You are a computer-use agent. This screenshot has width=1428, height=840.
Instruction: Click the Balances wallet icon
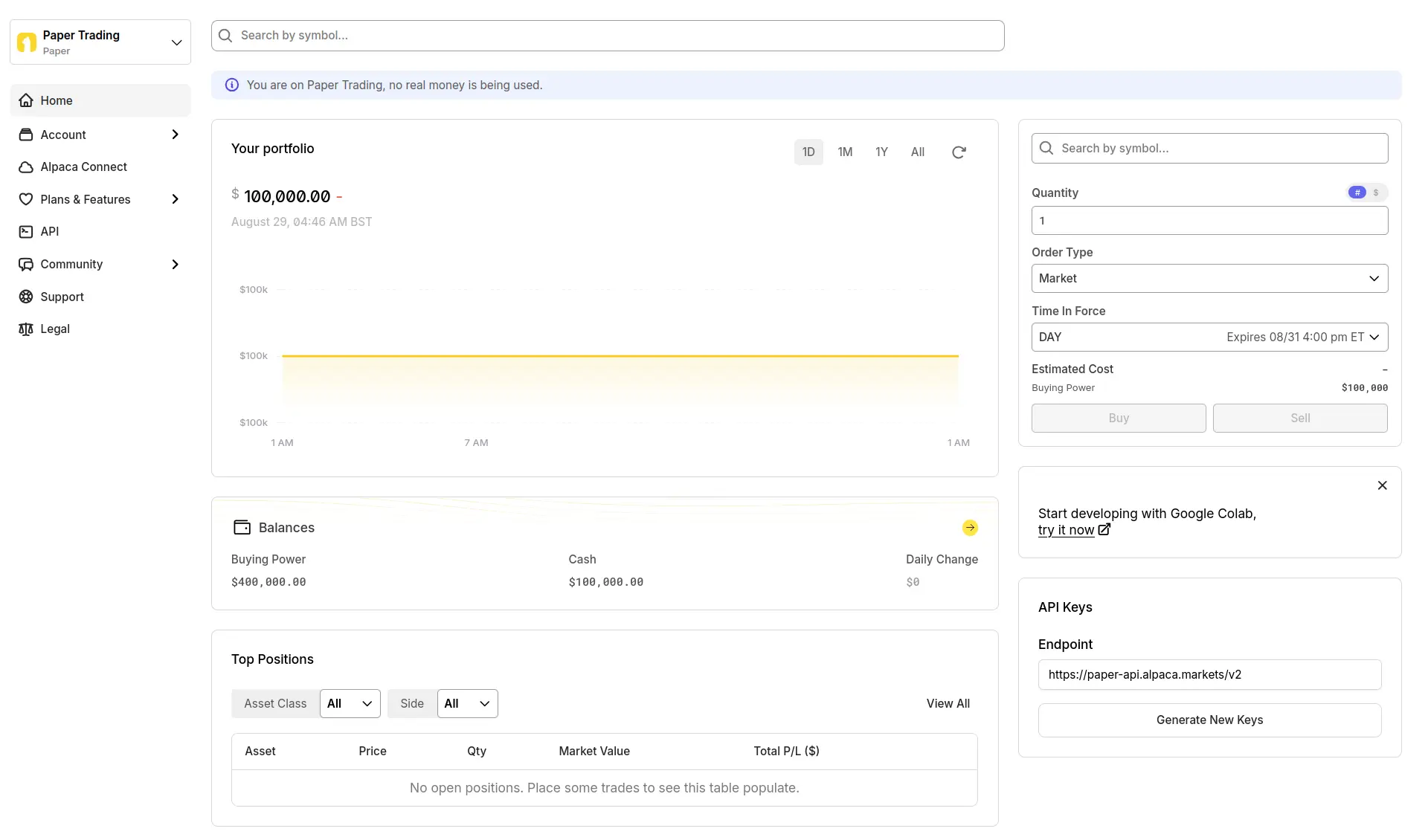click(x=242, y=527)
